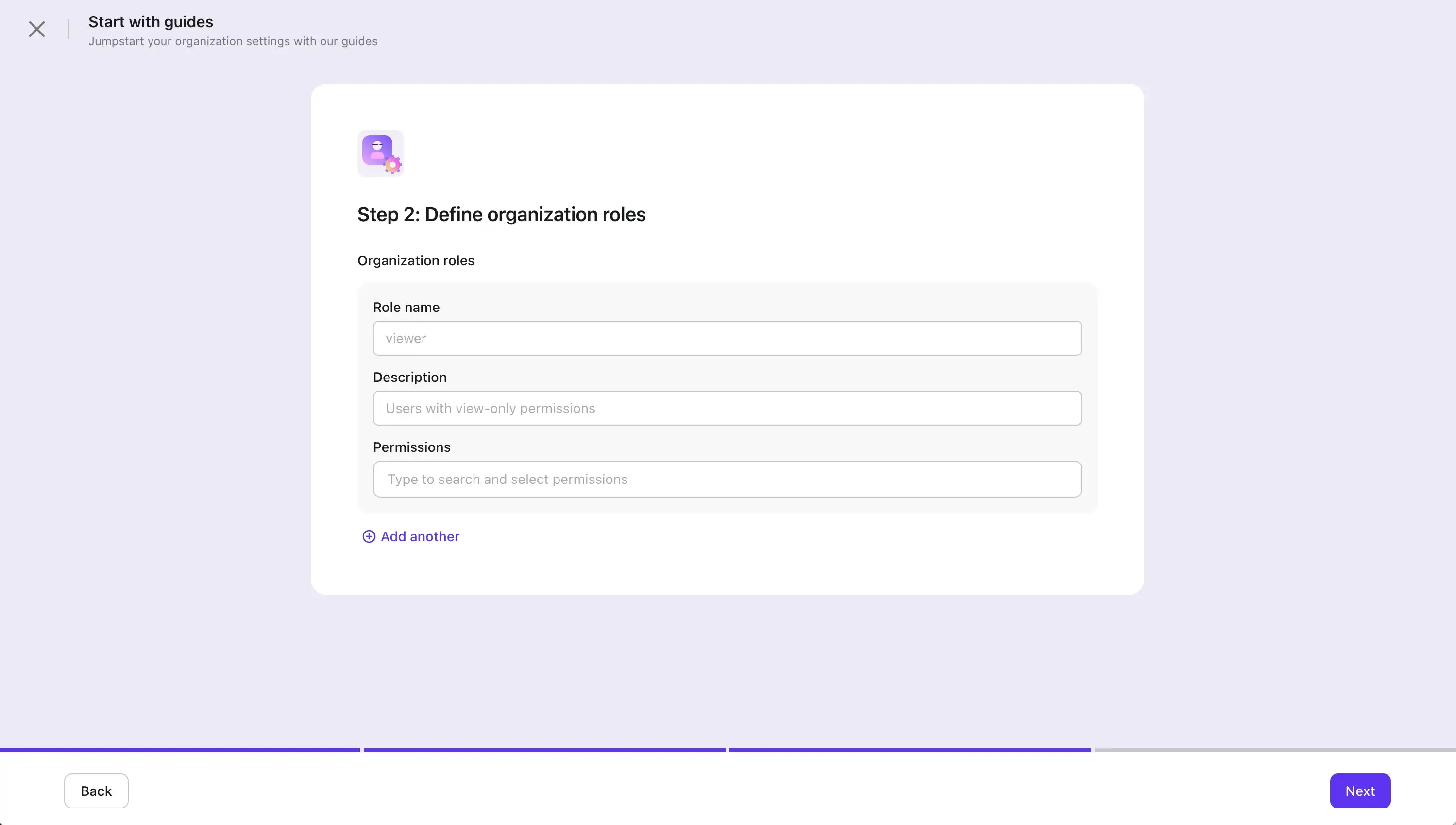Click the third progress bar segment
The height and width of the screenshot is (825, 1456).
point(910,750)
